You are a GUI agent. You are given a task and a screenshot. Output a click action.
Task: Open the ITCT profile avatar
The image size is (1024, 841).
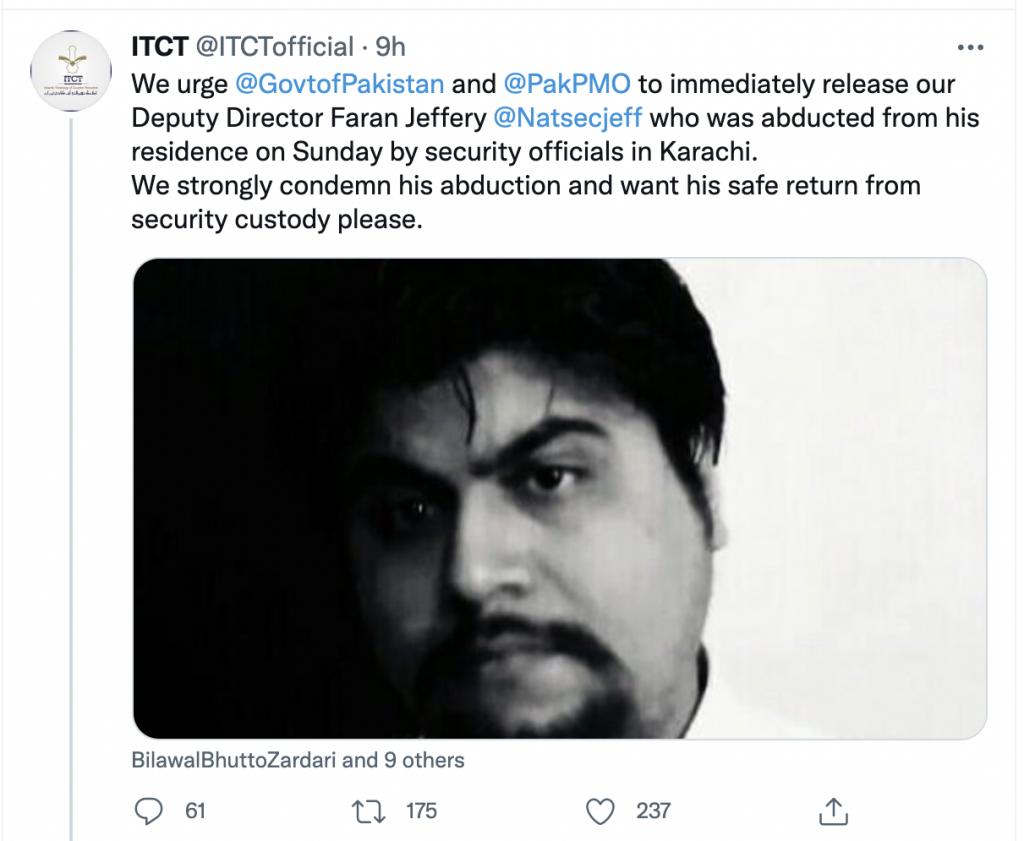click(71, 71)
